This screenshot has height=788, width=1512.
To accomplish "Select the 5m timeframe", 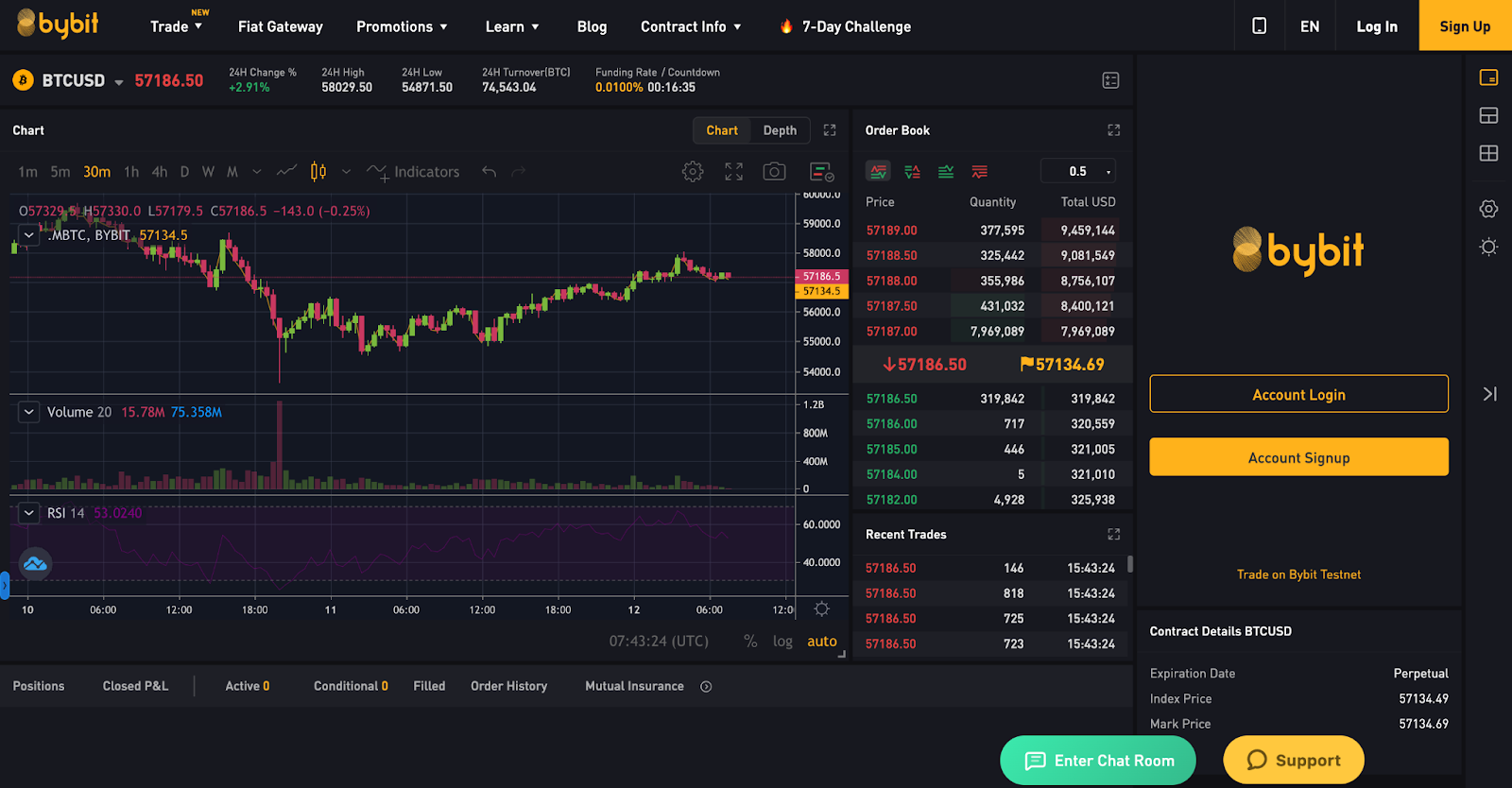I will [x=60, y=172].
